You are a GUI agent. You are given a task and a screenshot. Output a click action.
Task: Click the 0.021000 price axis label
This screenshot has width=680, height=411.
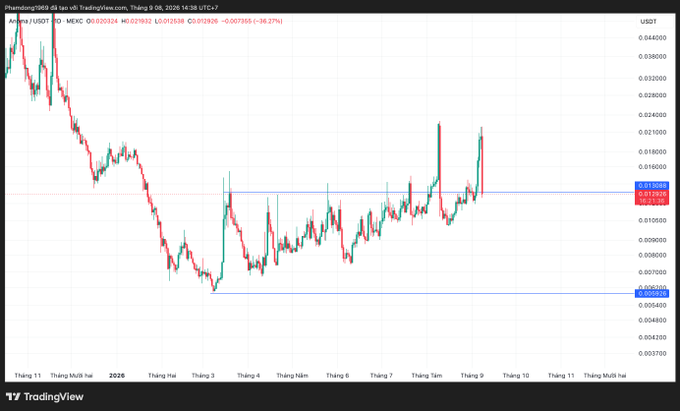[652, 132]
